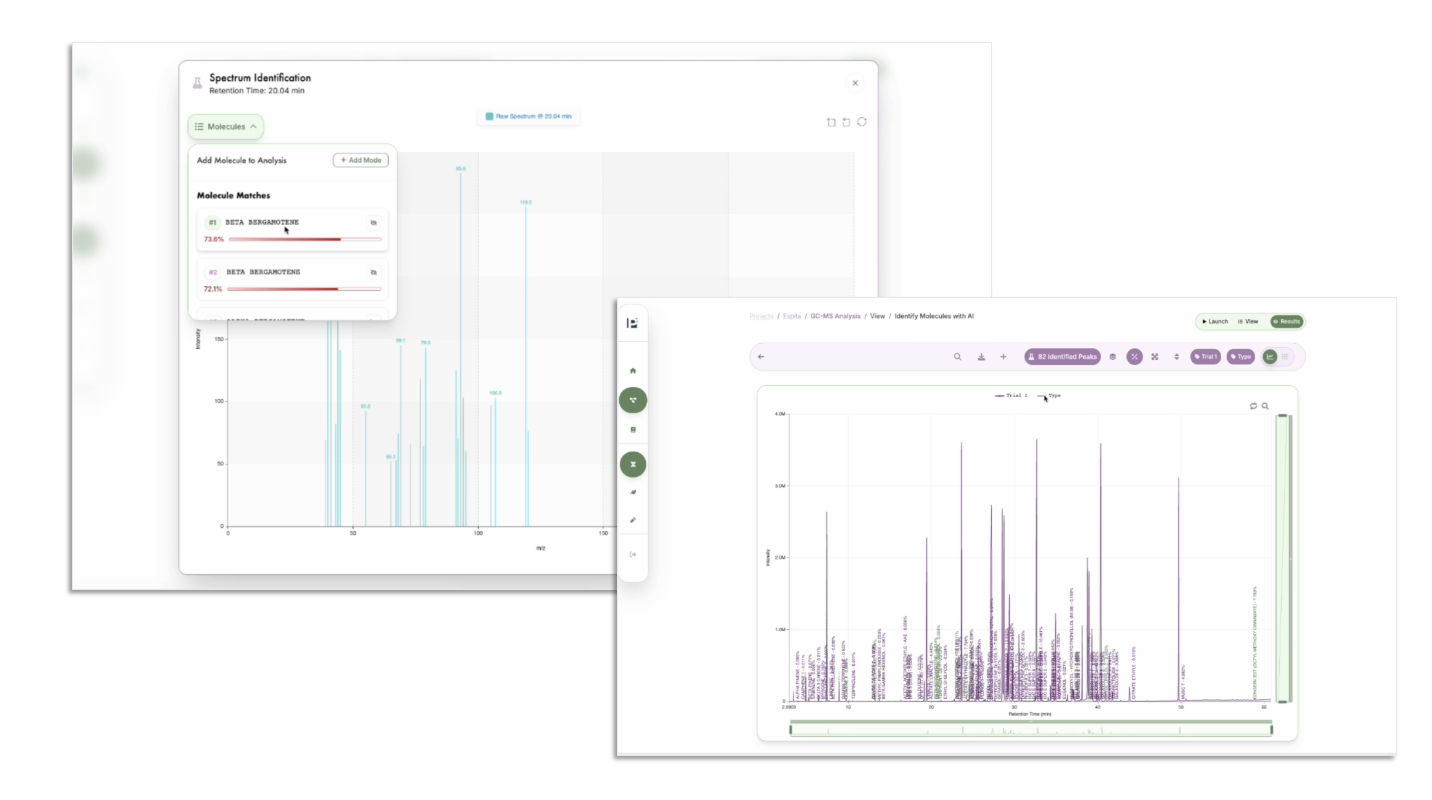
Task: Switch to the Launch tab
Action: (1215, 322)
